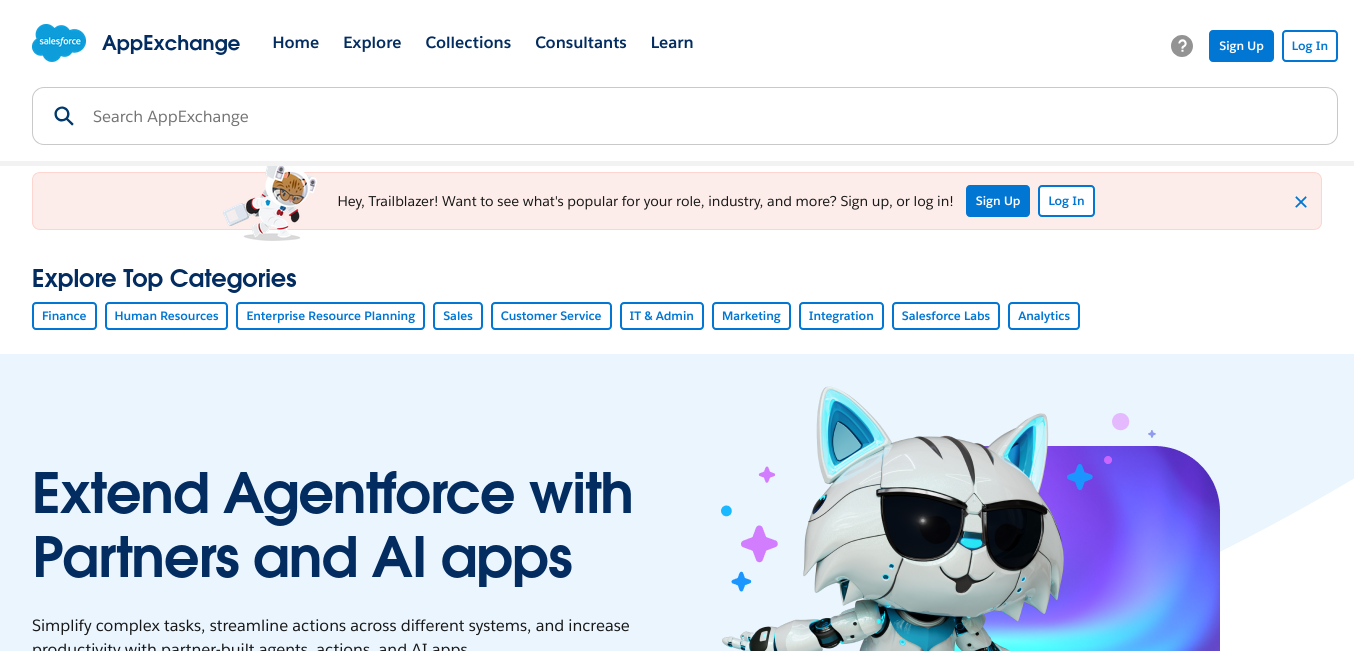Open the help question mark icon
1366x651 pixels.
tap(1182, 46)
